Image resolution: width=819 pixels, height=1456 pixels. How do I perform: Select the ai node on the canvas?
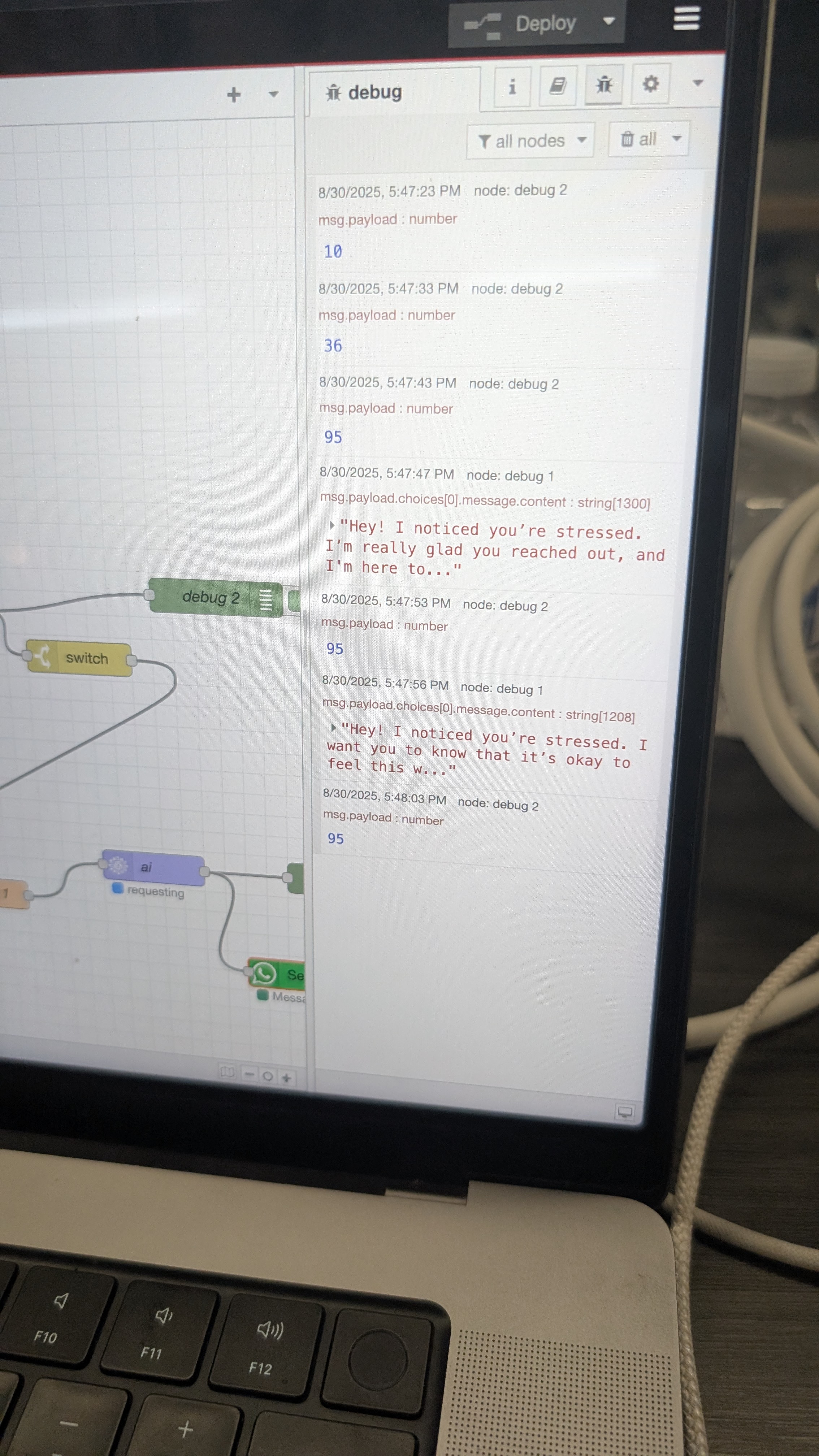(153, 868)
